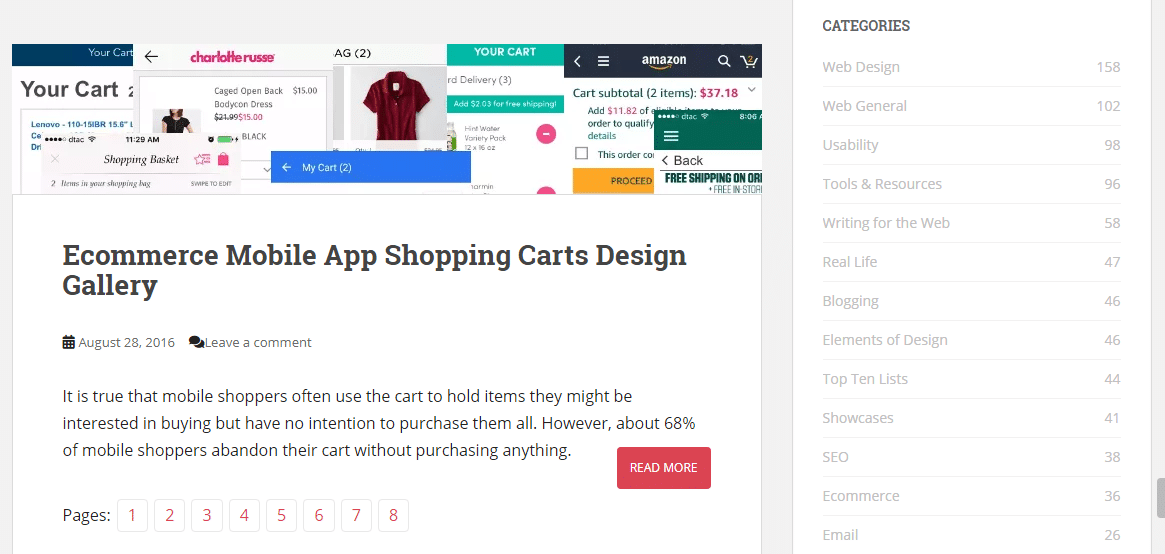Screen dimensions: 1165x554
Task: Go to page 2 of the article
Action: (170, 516)
